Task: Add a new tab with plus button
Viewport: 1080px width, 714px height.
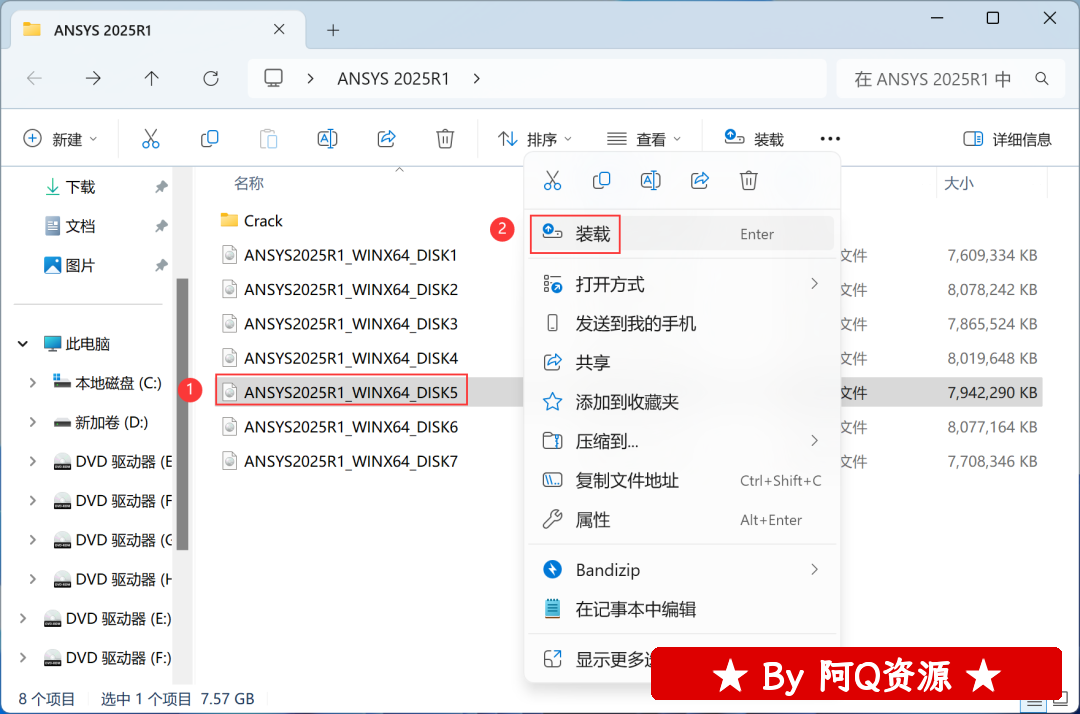Action: point(333,30)
